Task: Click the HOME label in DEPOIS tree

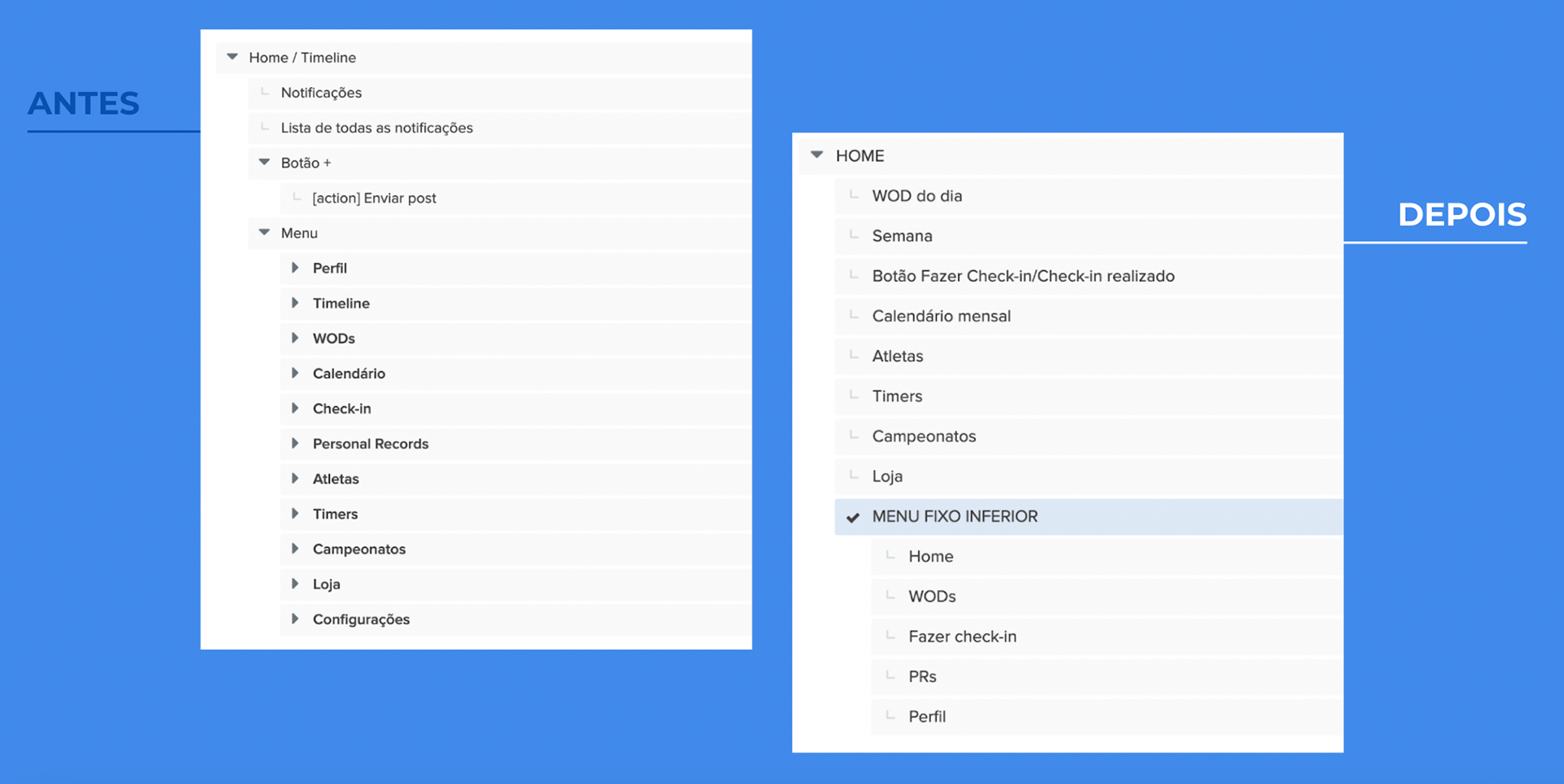Action: (859, 155)
